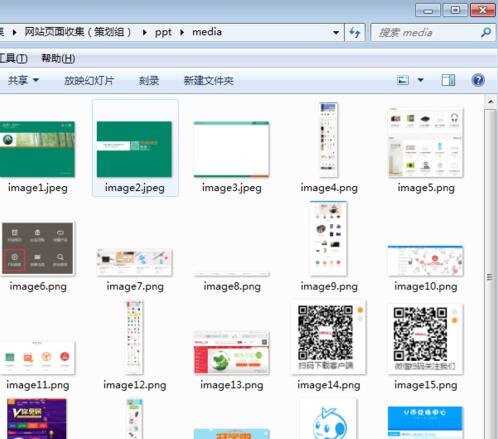The height and width of the screenshot is (439, 498).
Task: Expand arrow after 网站页面收集（策划组）breadcrumb
Action: [145, 32]
